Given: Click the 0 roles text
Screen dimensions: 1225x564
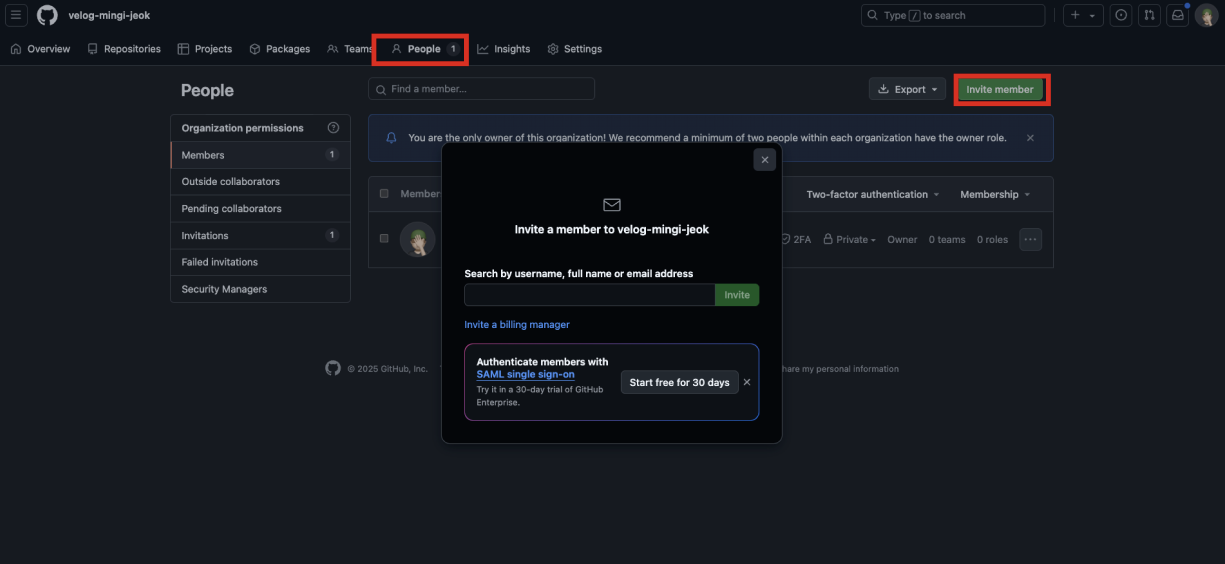Looking at the screenshot, I should (x=993, y=240).
